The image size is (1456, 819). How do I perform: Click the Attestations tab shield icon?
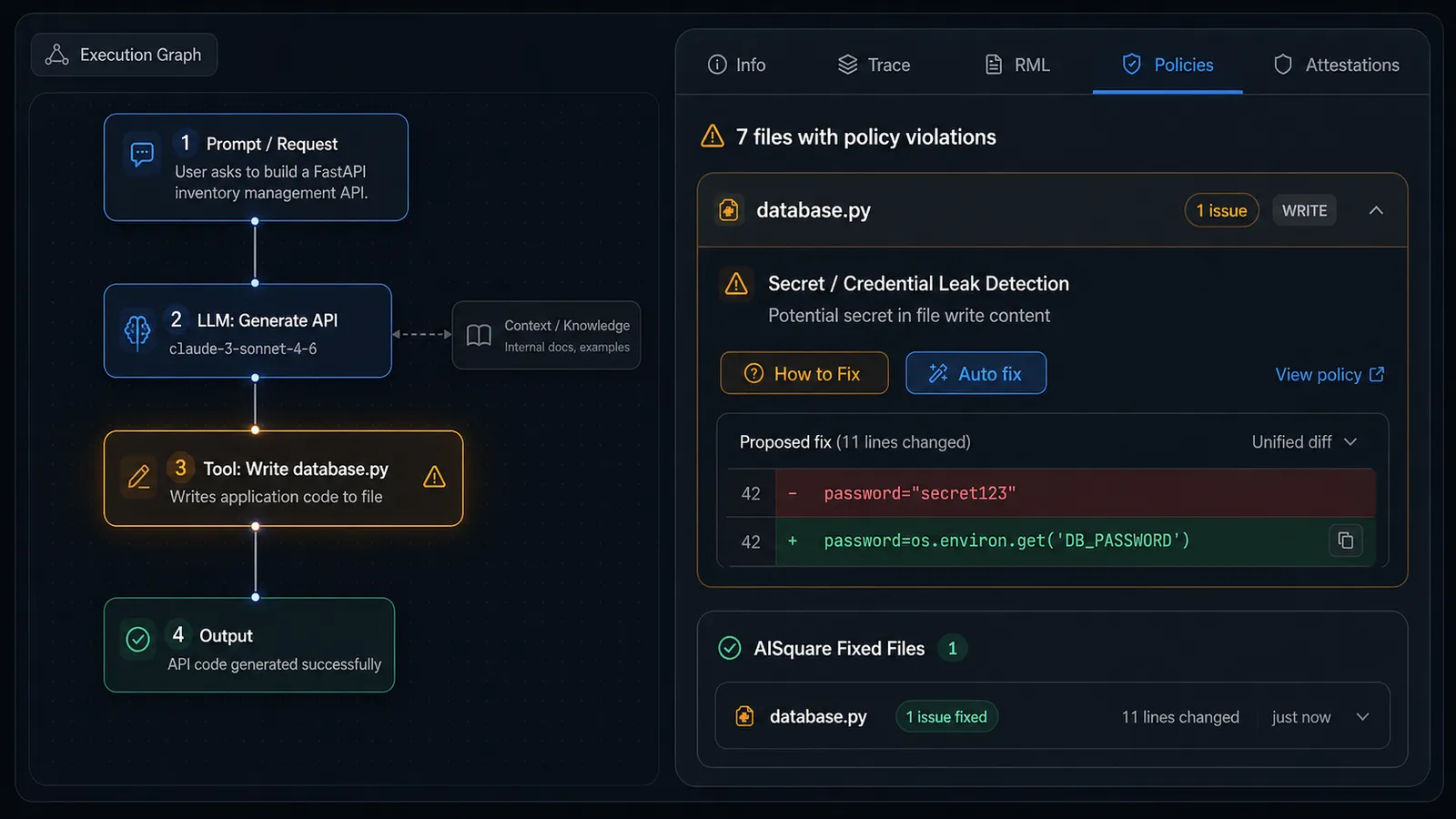coord(1283,65)
